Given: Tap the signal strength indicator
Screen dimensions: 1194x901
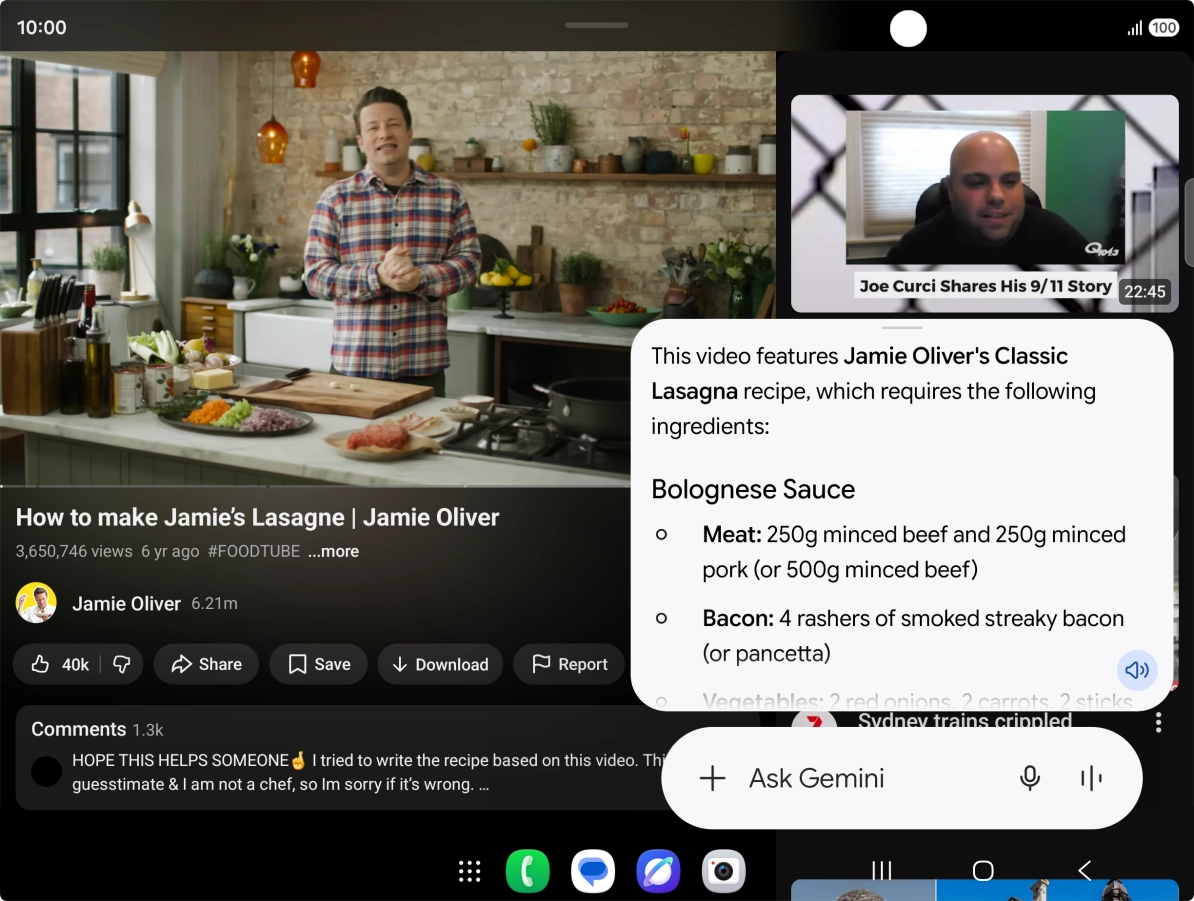Looking at the screenshot, I should click(x=1135, y=28).
